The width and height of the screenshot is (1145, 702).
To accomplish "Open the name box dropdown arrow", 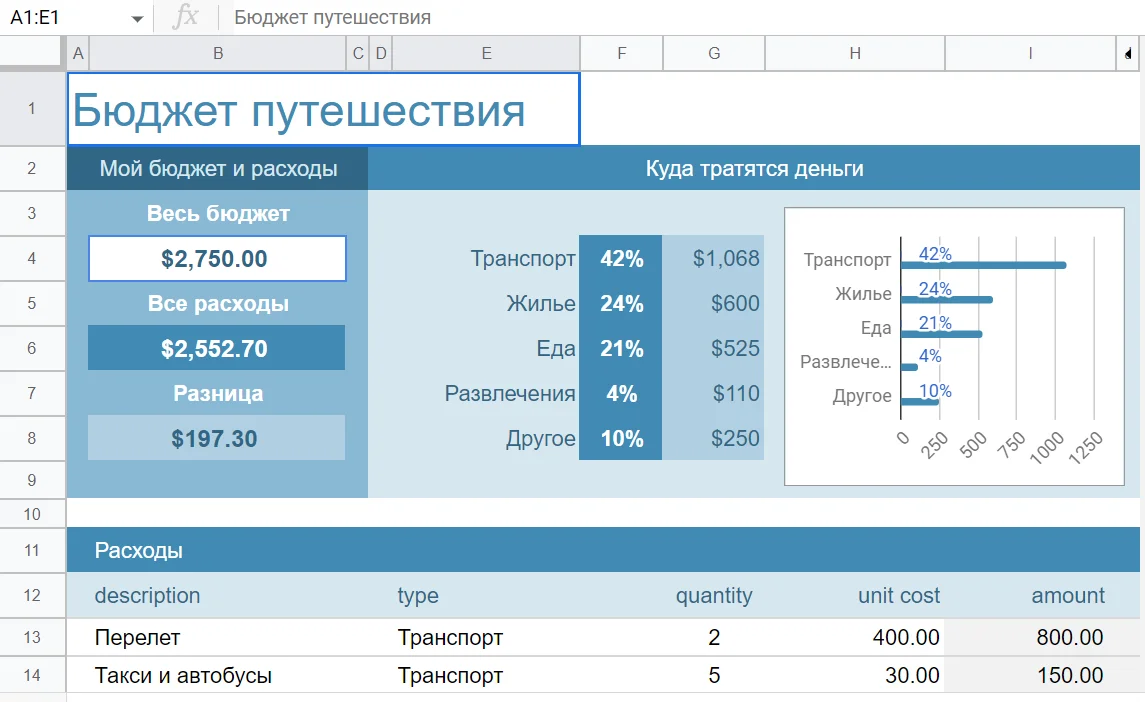I will 137,18.
